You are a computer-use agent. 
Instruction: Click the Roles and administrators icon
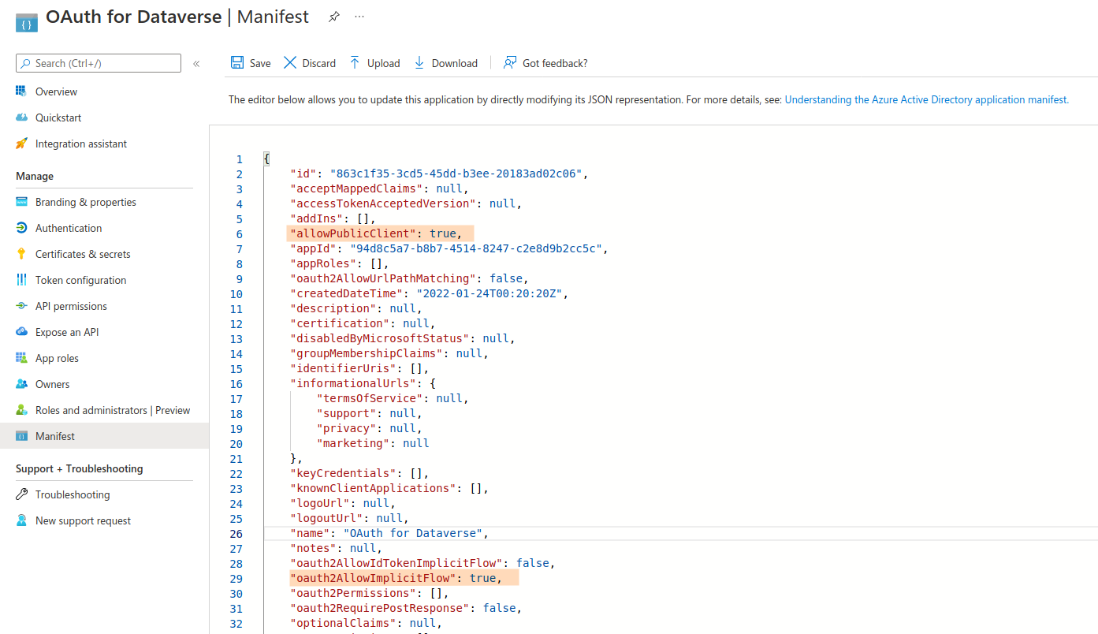pos(22,410)
